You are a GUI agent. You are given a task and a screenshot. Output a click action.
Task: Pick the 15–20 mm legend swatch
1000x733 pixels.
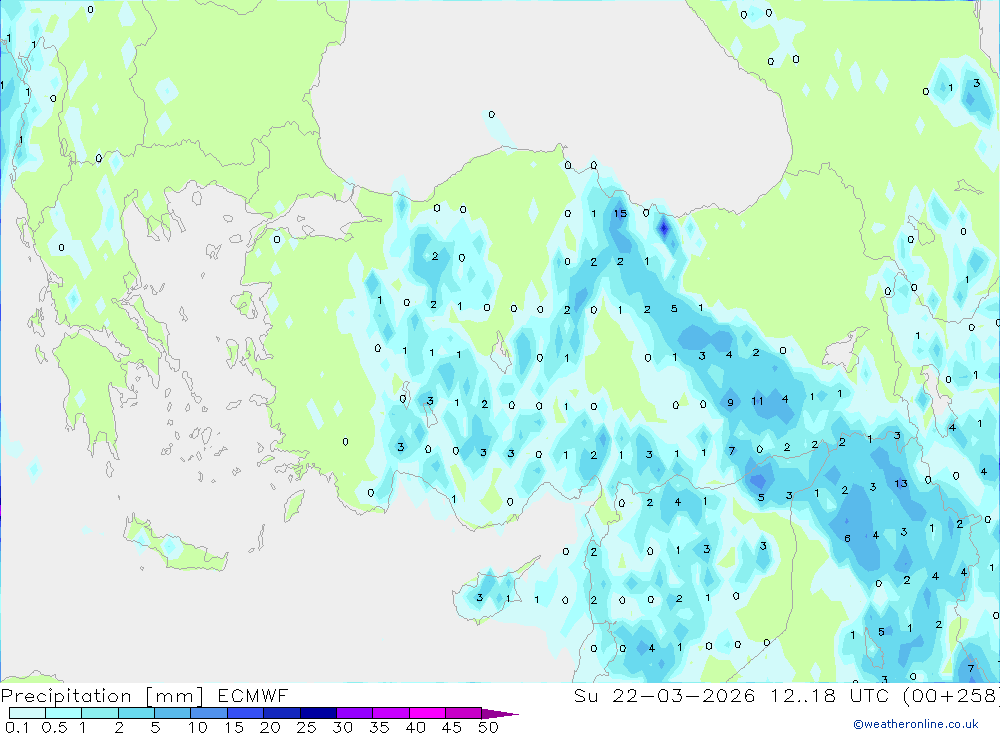pyautogui.click(x=245, y=713)
